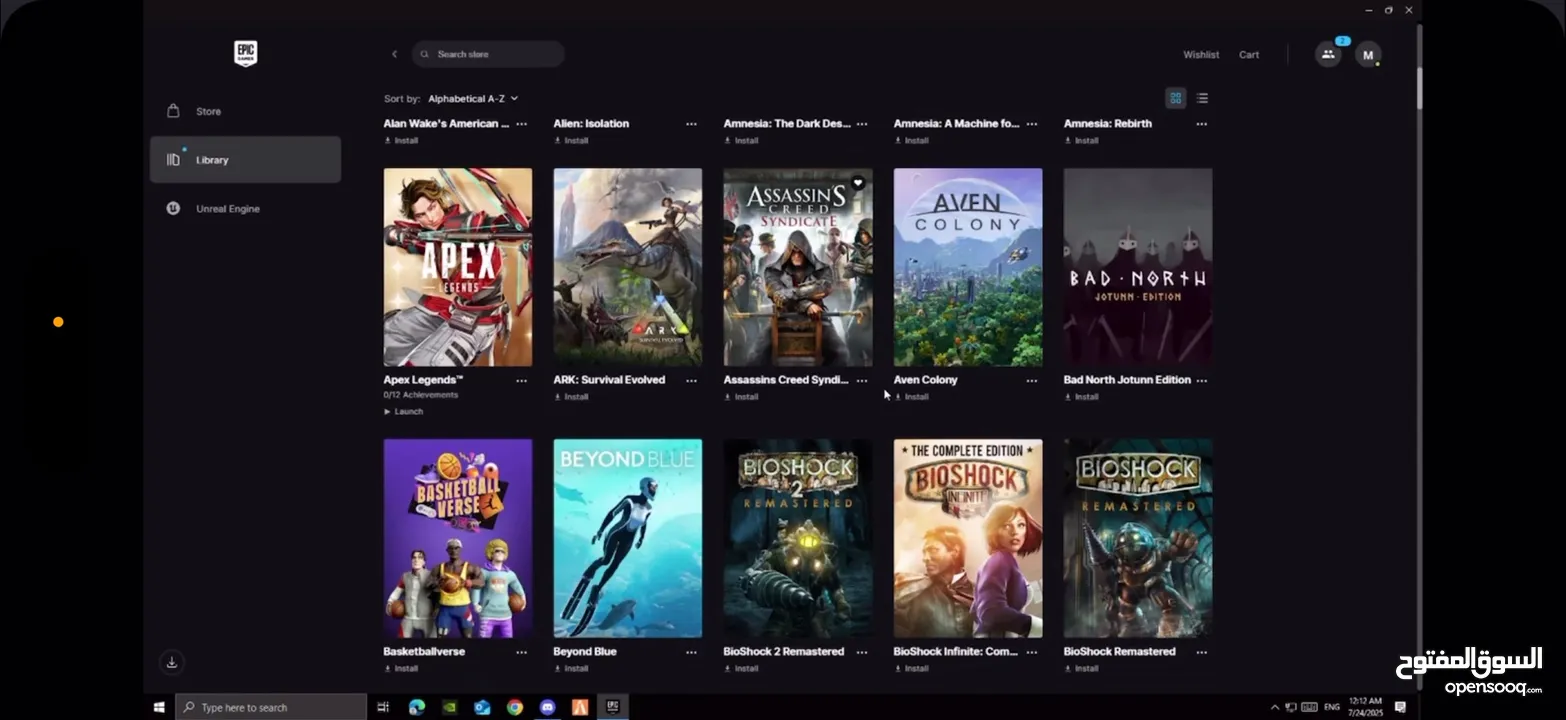Screen dimensions: 1566x720
Task: Open more options for Amnesia: Rebirth
Action: point(1202,124)
